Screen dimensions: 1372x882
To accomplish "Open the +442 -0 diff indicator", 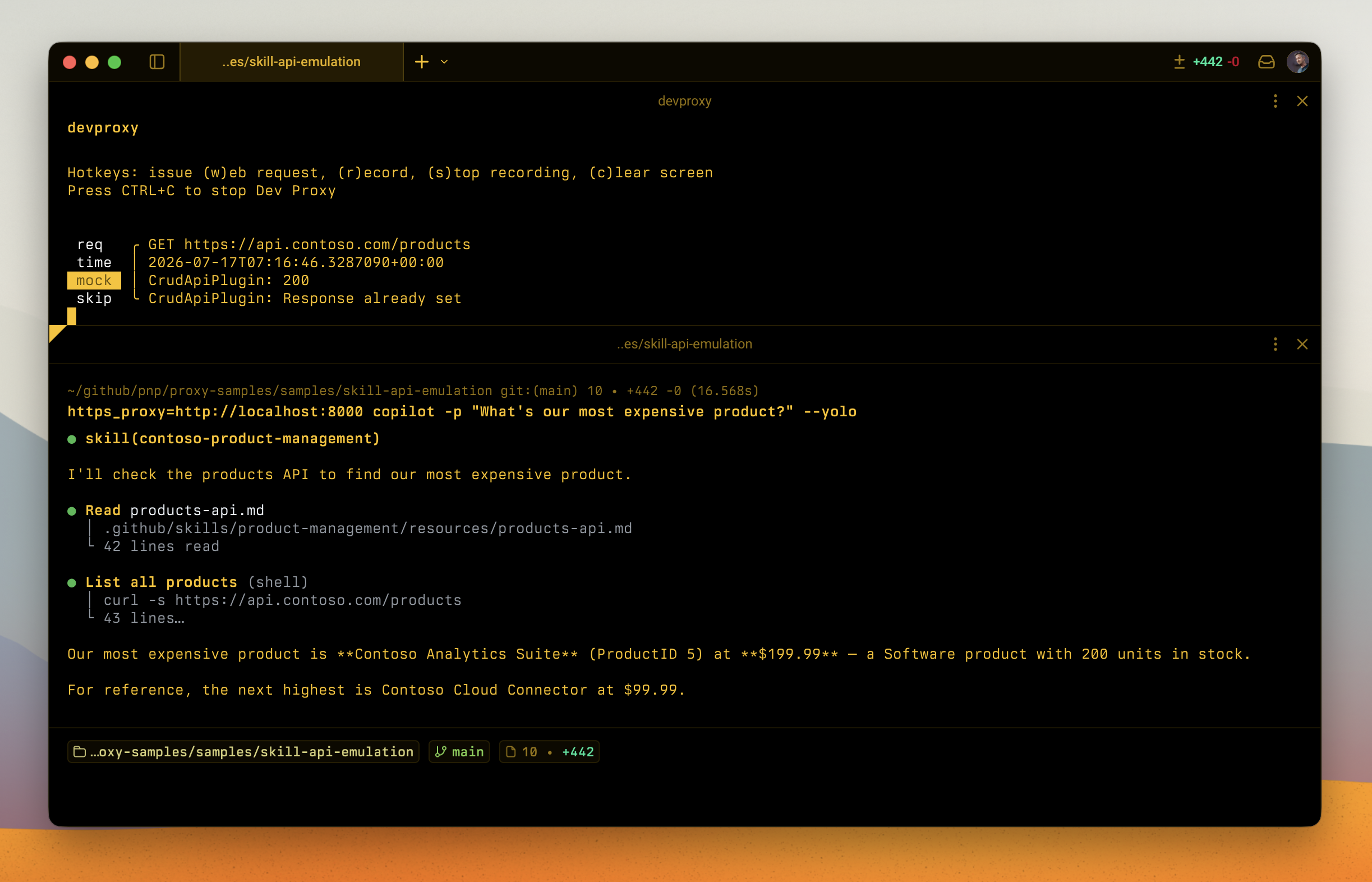I will pos(1206,62).
